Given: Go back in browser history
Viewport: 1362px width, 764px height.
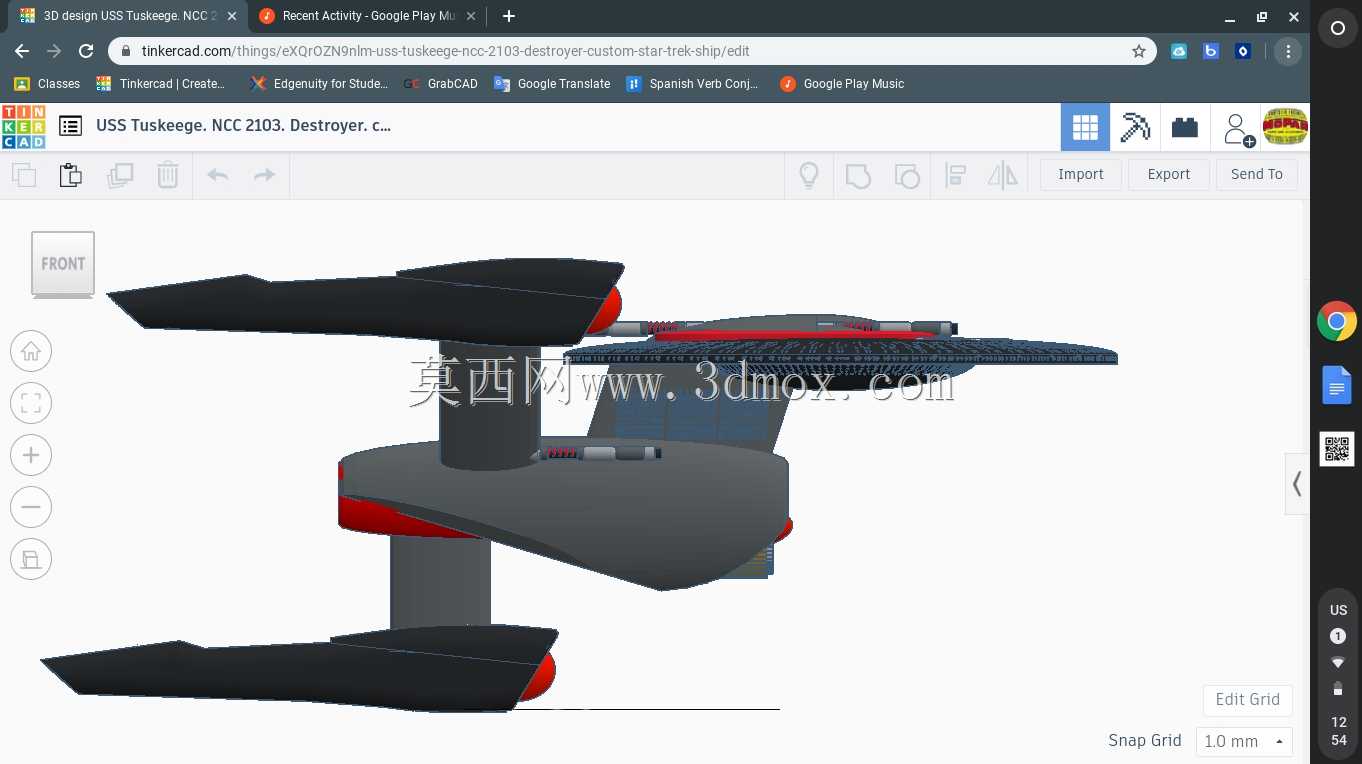Looking at the screenshot, I should pos(22,51).
